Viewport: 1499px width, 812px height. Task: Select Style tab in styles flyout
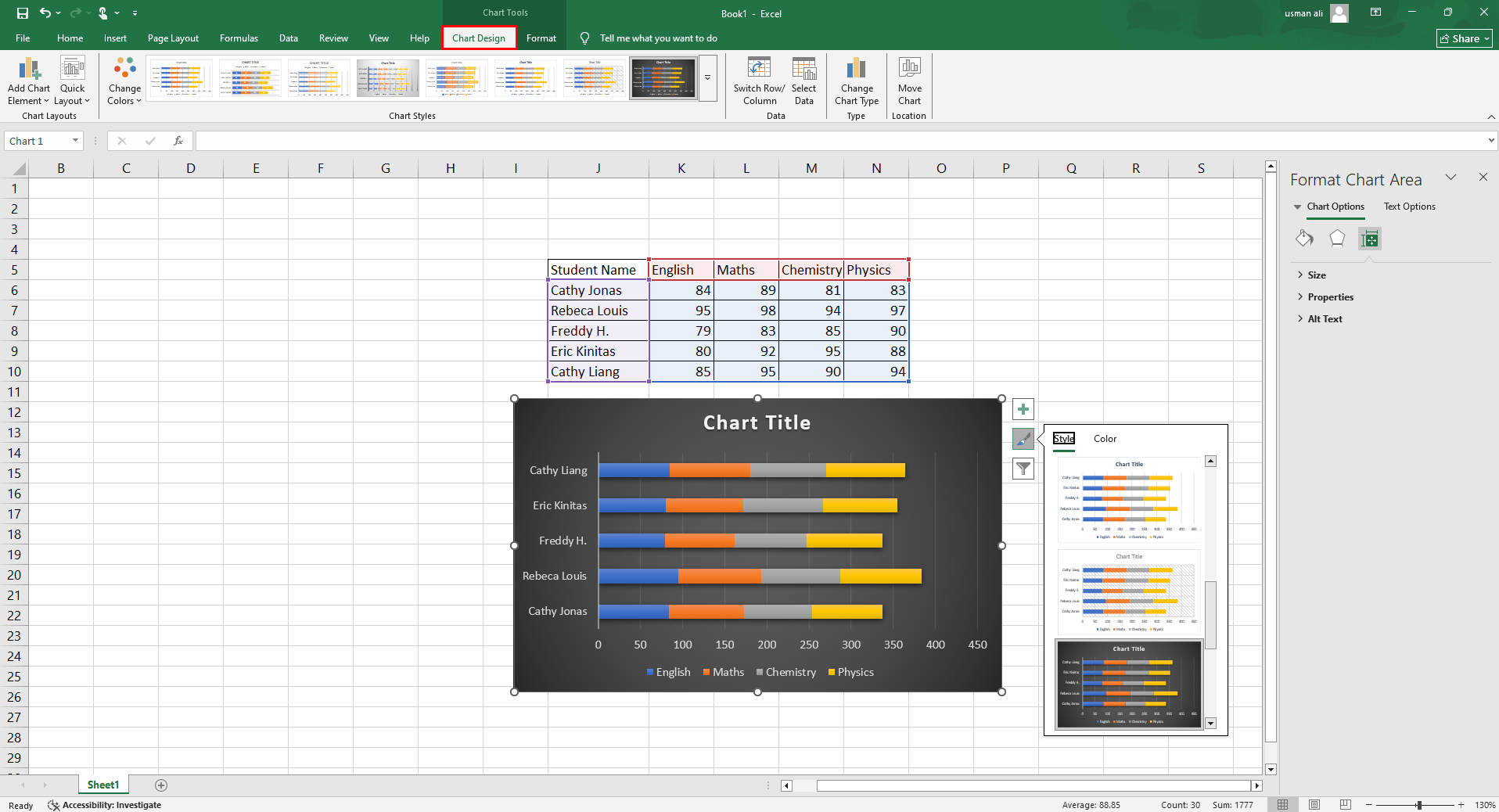tap(1064, 439)
